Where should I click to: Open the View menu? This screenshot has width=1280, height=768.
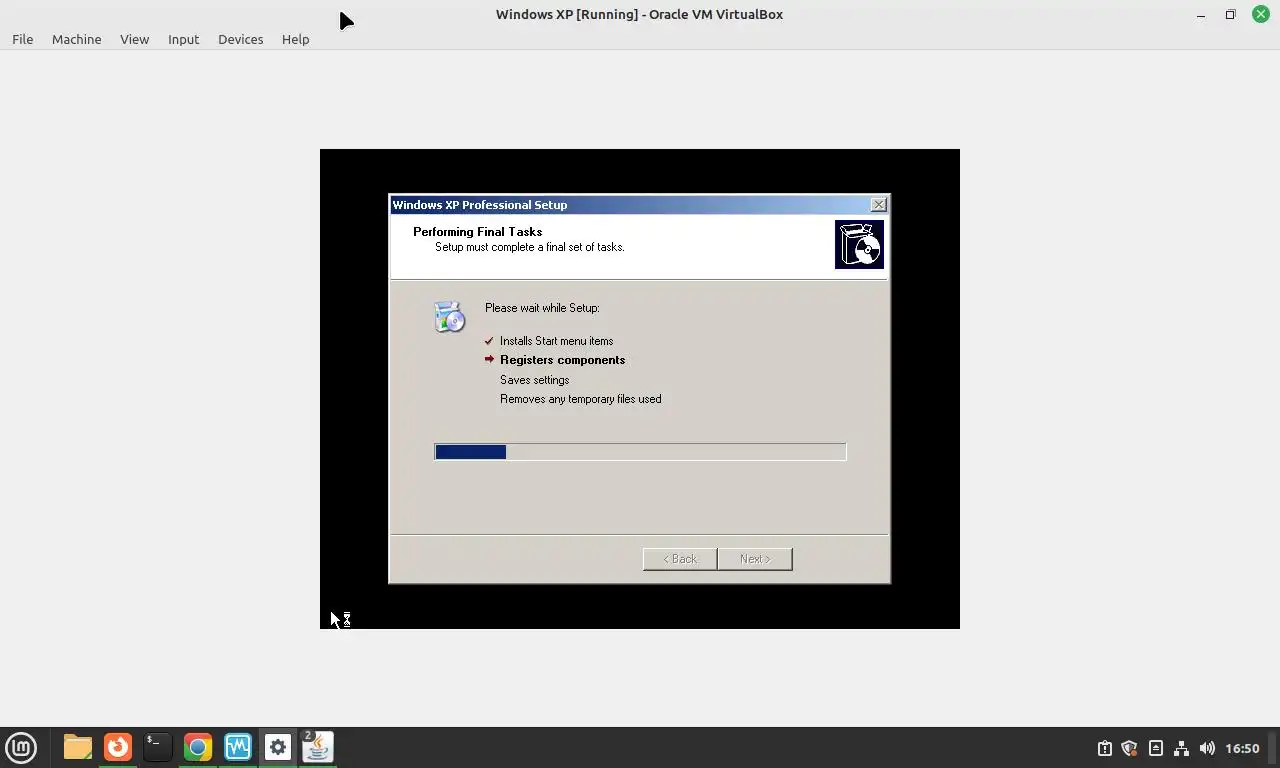coord(134,39)
